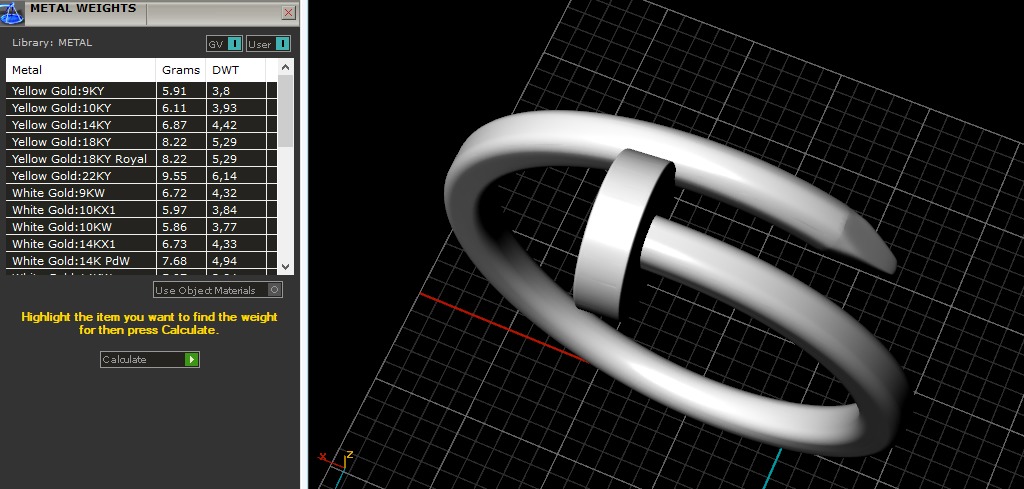1024x489 pixels.
Task: Select the White Gold:10KW row
Action: click(142, 227)
